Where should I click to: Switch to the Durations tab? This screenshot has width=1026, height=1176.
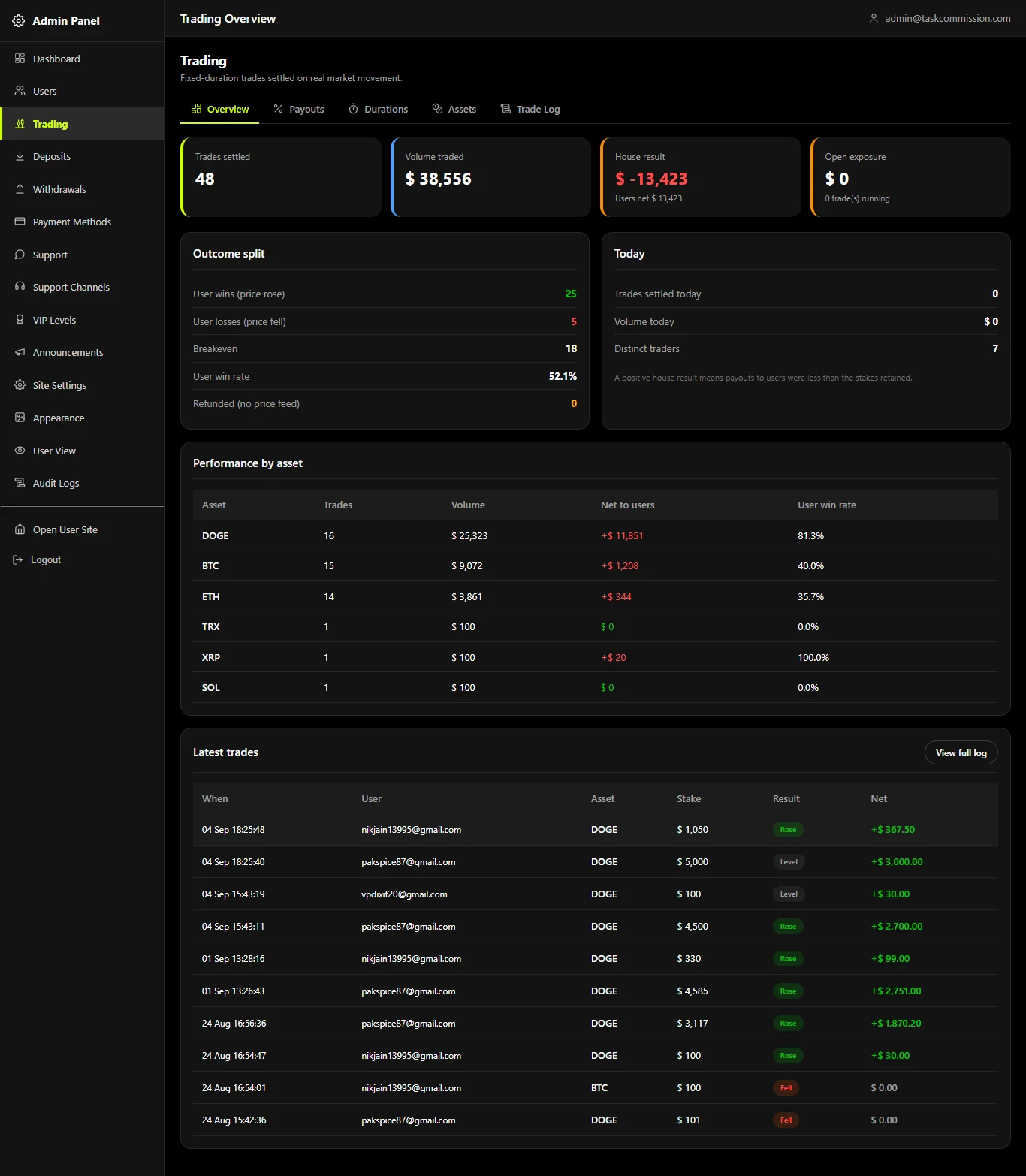coord(379,109)
